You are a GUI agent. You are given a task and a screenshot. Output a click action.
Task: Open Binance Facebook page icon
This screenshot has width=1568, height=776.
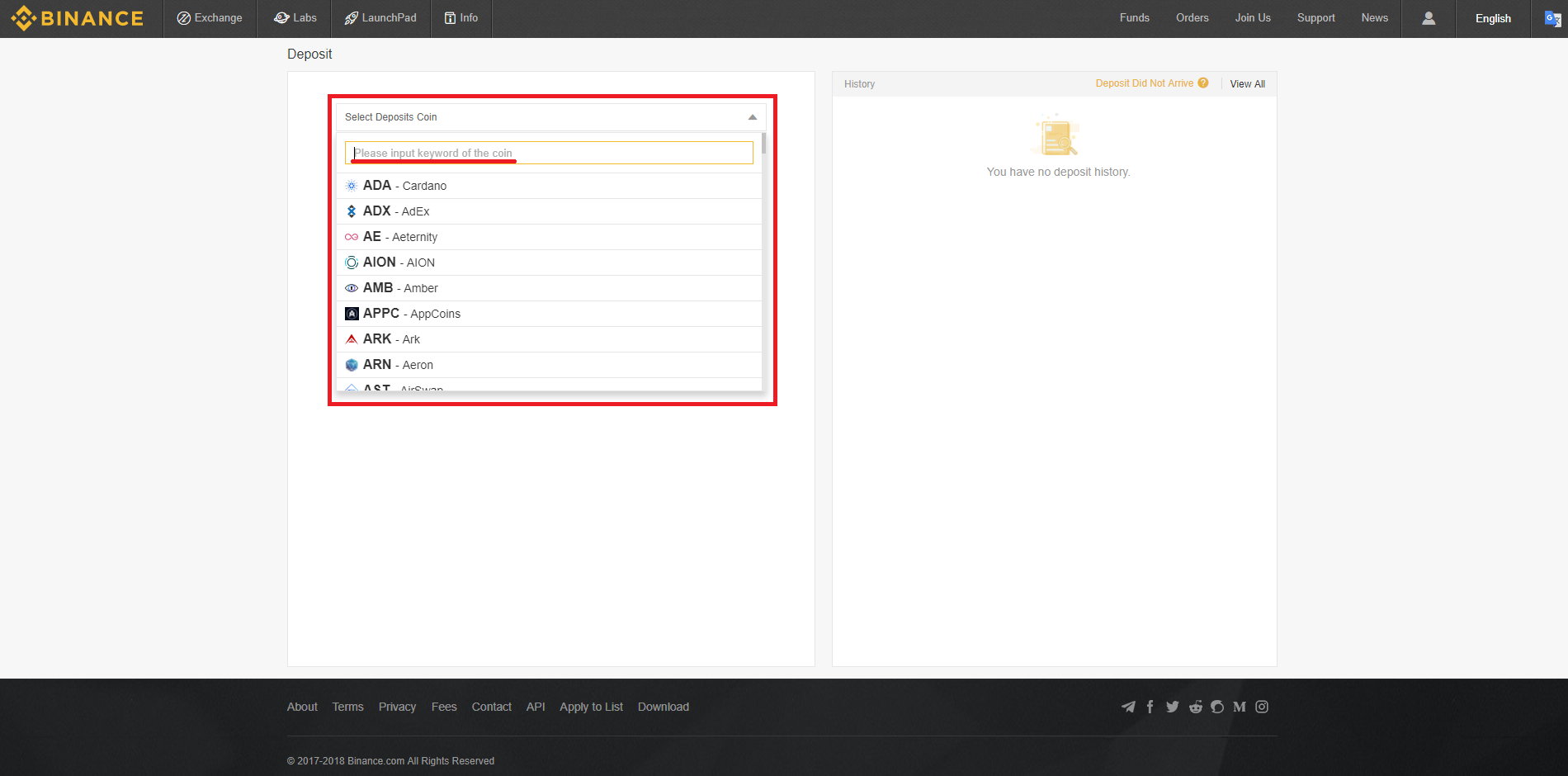(1150, 707)
